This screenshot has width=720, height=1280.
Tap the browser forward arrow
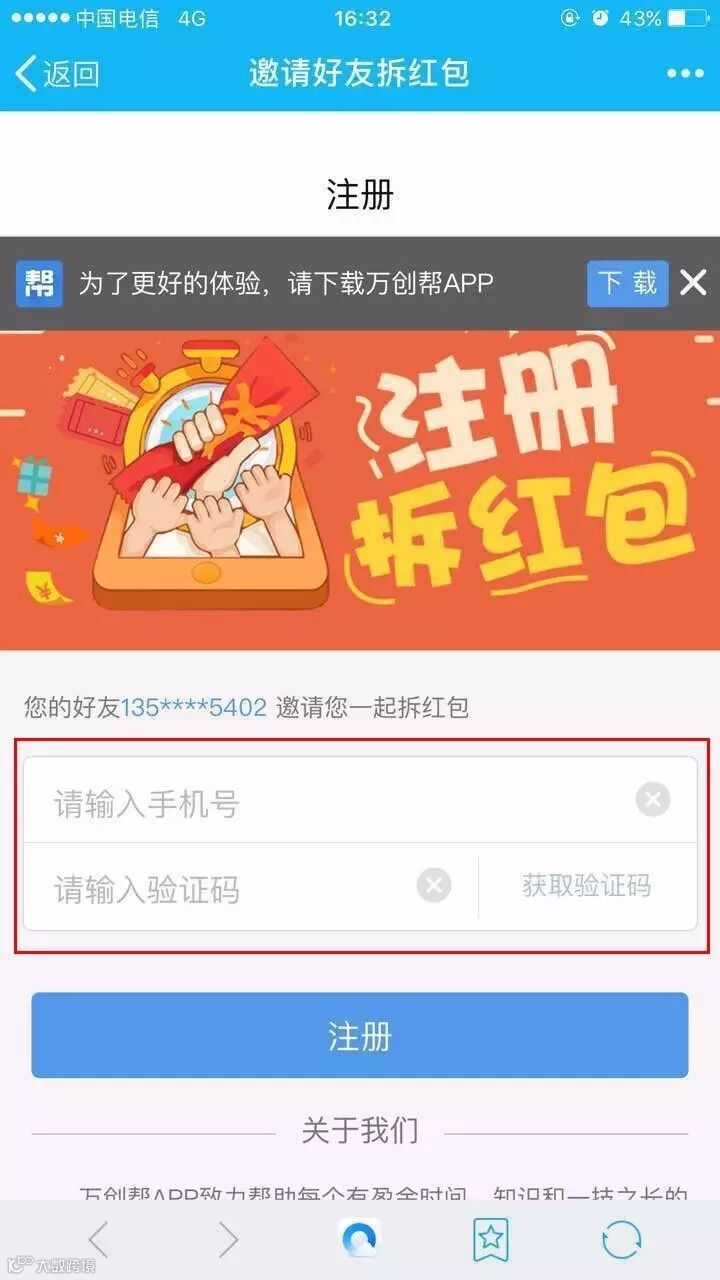(x=229, y=1240)
